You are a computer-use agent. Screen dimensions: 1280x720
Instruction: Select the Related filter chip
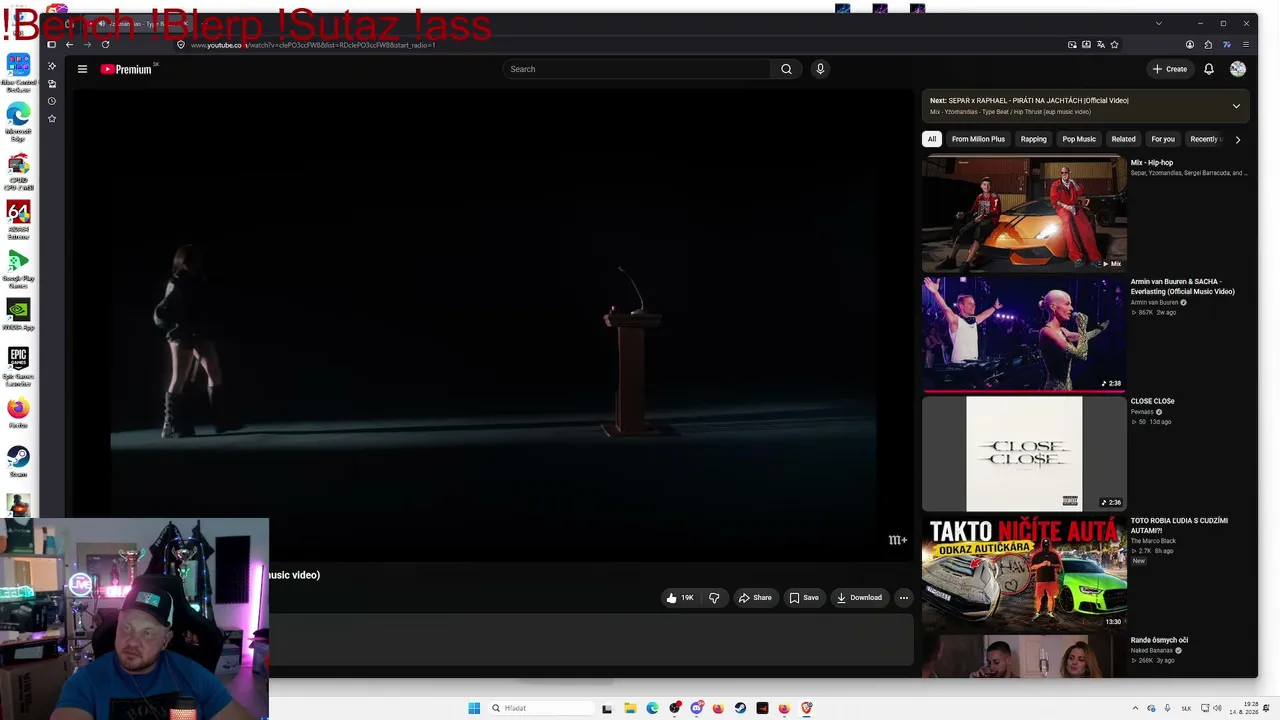pyautogui.click(x=1124, y=139)
